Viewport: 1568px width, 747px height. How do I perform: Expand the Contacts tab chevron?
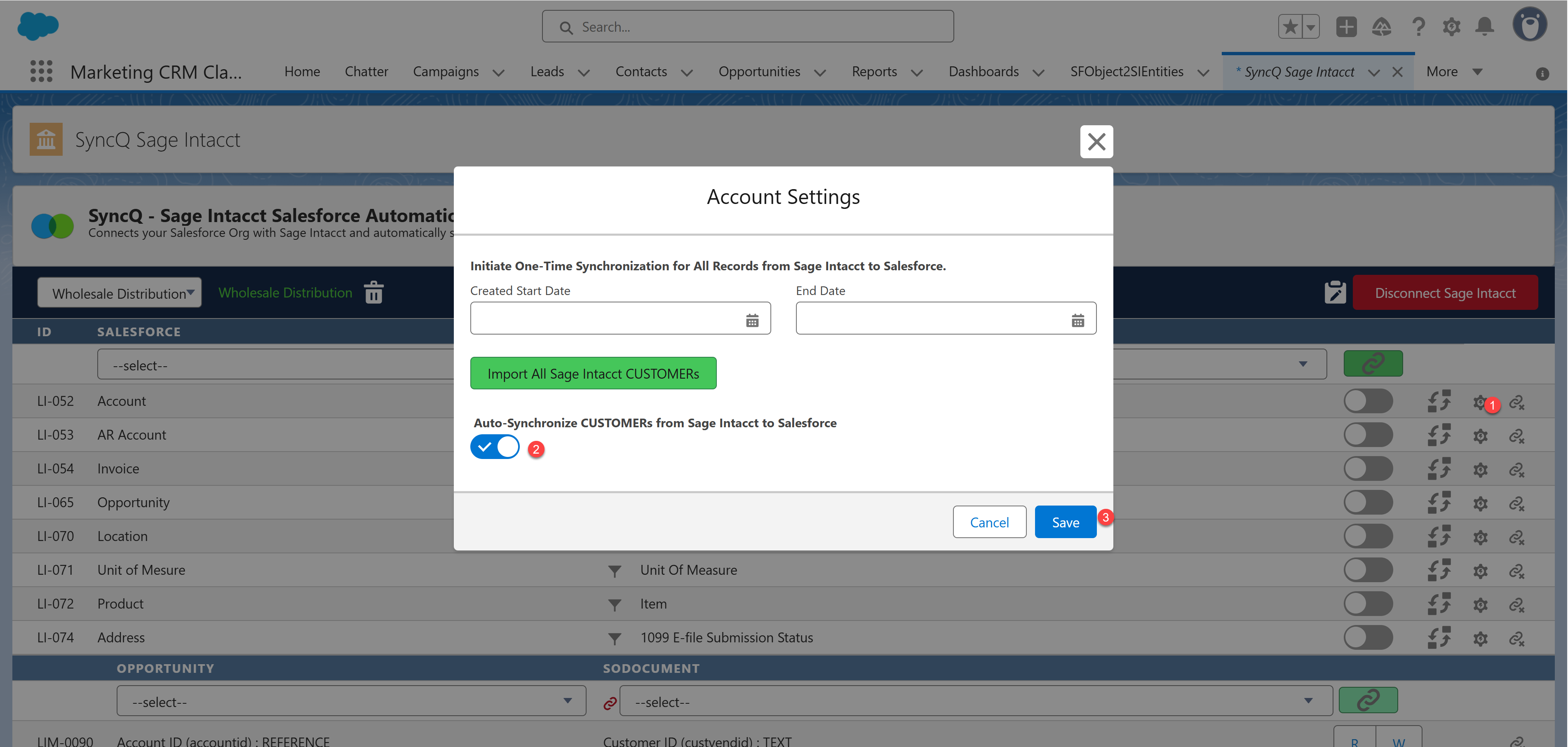(x=687, y=73)
